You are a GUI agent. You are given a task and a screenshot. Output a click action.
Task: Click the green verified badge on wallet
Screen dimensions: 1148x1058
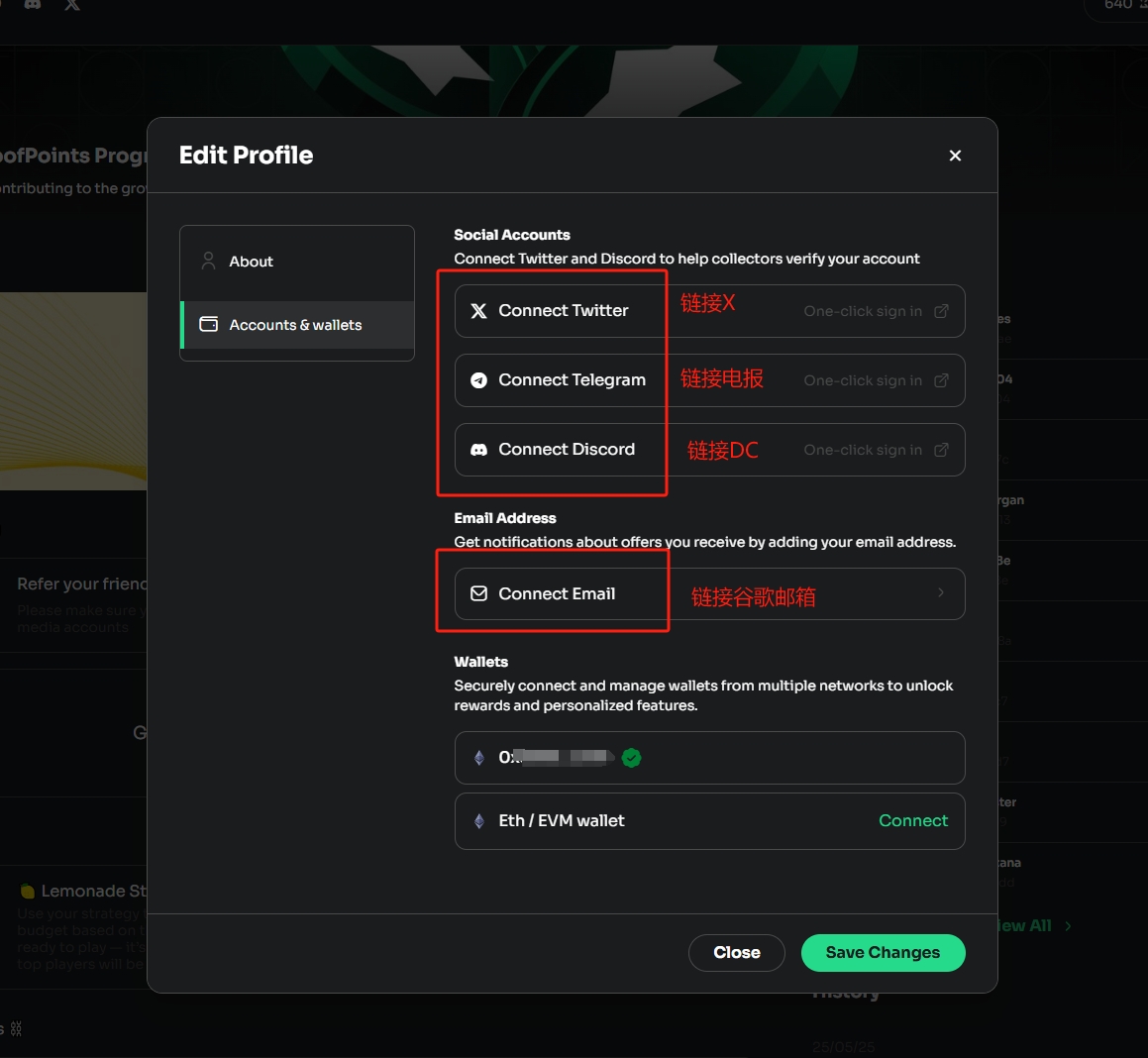(x=632, y=758)
